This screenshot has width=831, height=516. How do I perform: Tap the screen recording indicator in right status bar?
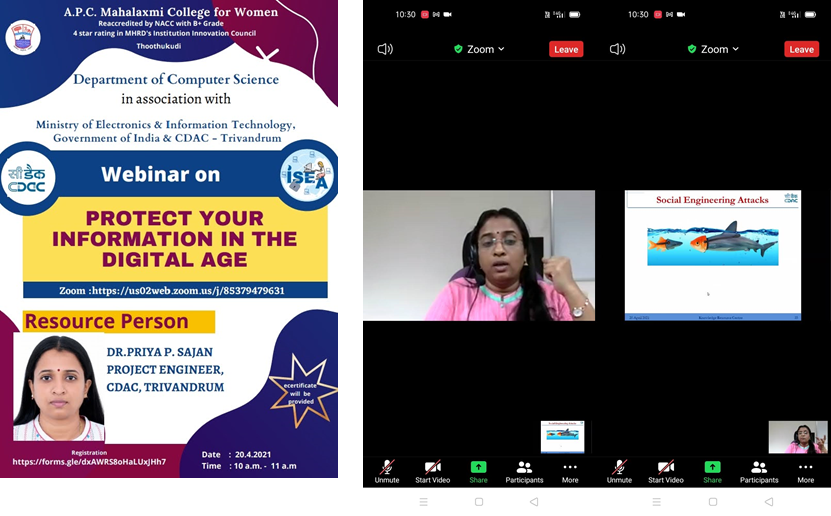pos(658,14)
